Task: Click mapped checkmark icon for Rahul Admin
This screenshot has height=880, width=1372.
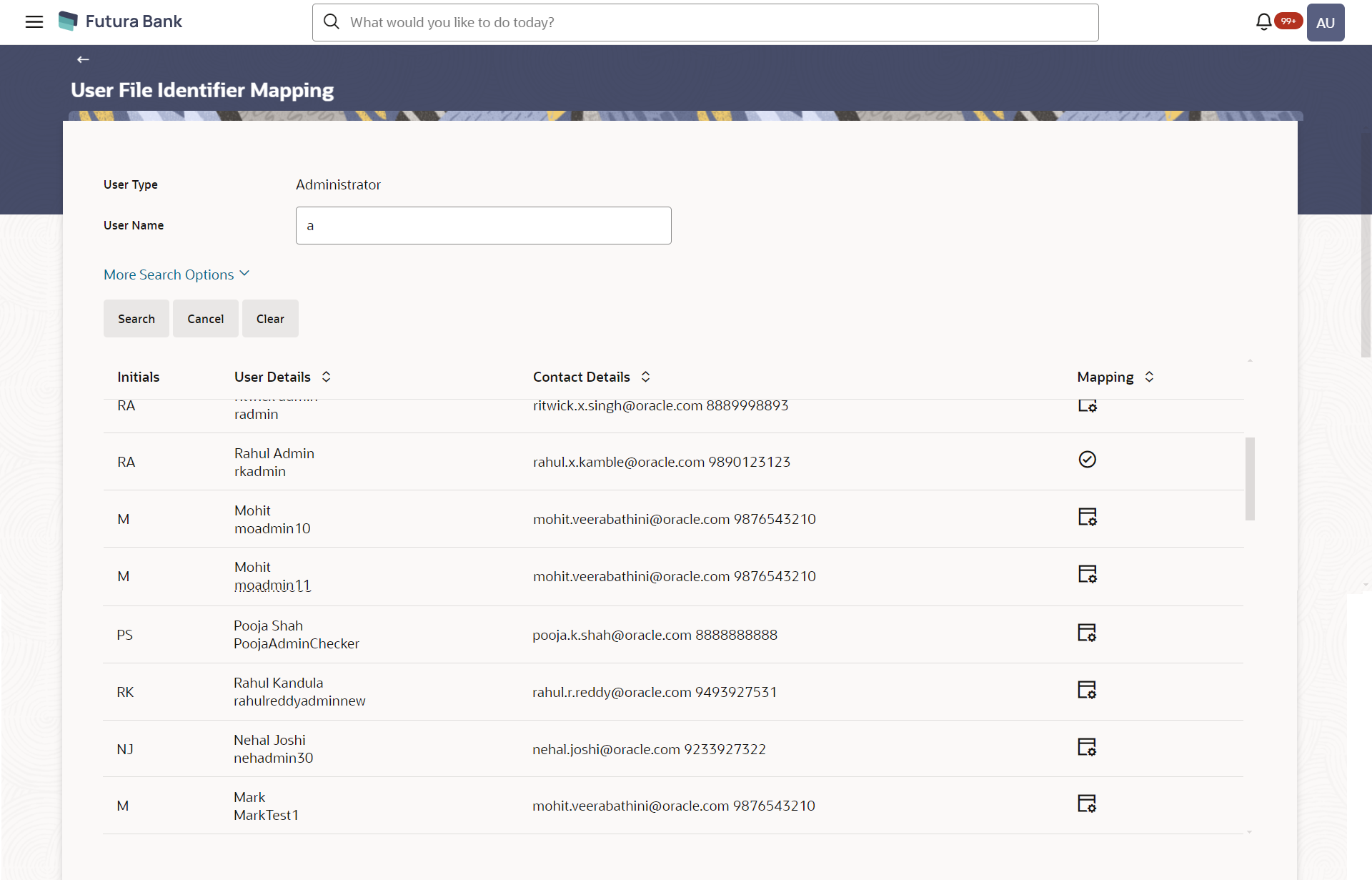Action: click(x=1087, y=460)
